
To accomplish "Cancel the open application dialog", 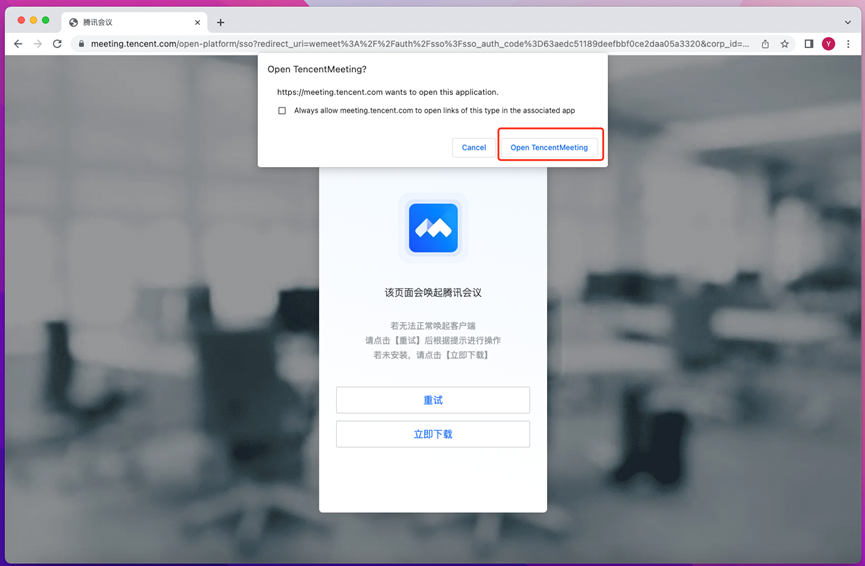I will [474, 147].
